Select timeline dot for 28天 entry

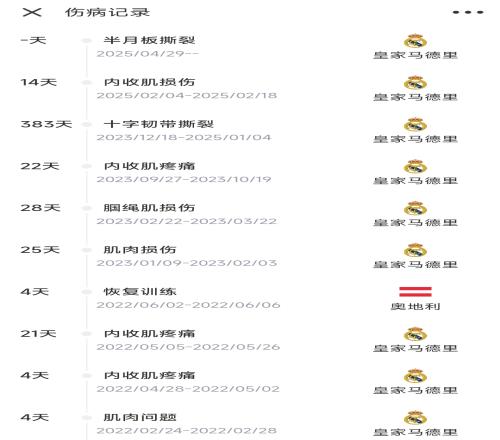point(87,208)
